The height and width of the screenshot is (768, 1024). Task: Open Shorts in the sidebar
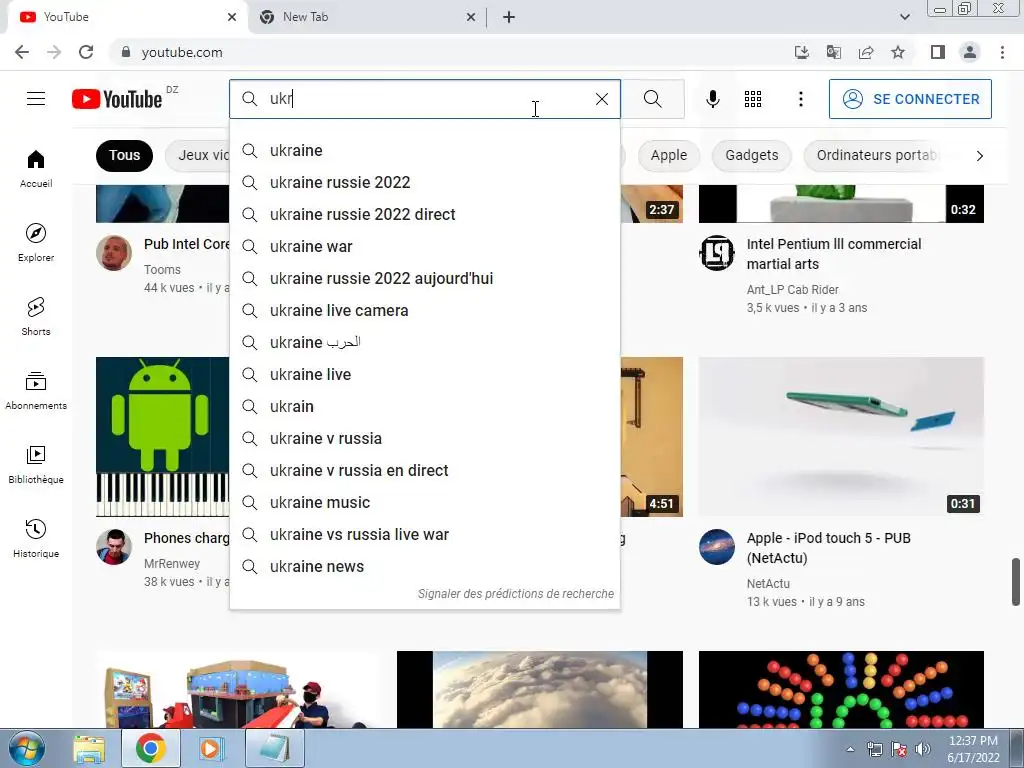[36, 316]
